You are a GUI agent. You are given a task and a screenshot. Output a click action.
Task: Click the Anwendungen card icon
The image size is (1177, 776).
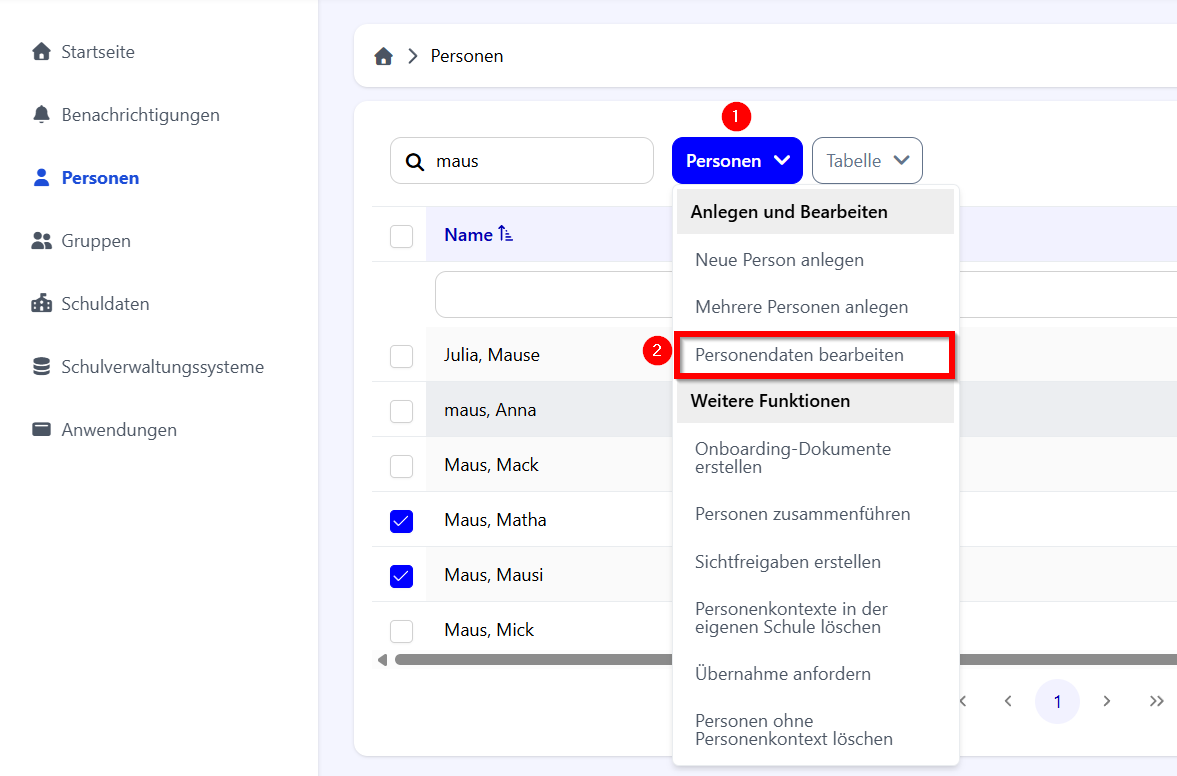point(41,430)
